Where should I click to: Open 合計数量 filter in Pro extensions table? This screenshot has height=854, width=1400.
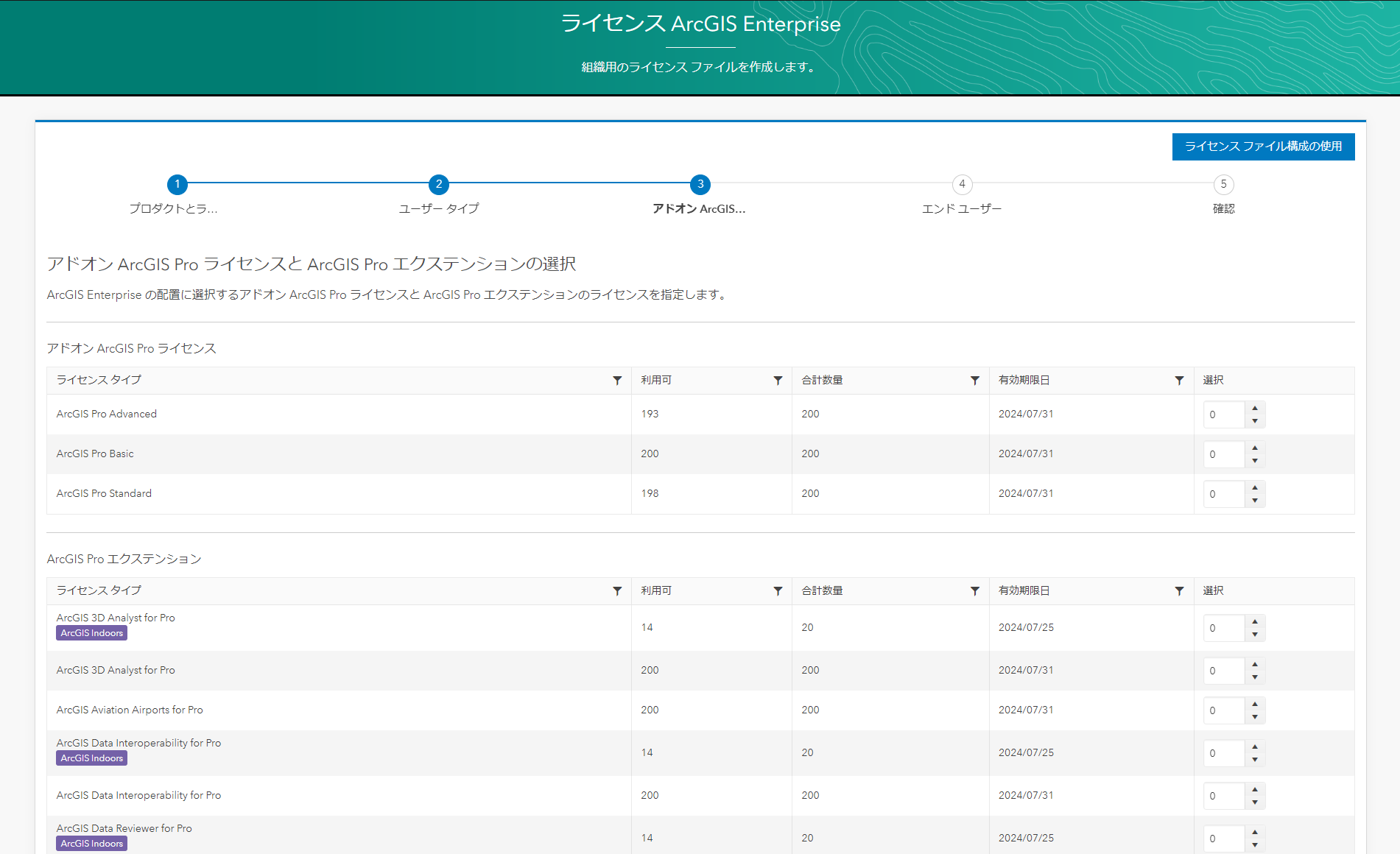974,591
